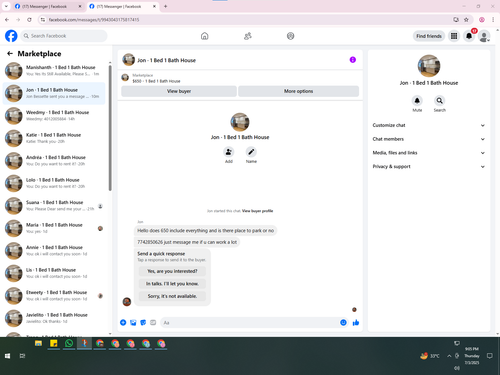The image size is (500, 375).
Task: Send a thumbs up like
Action: click(x=356, y=322)
